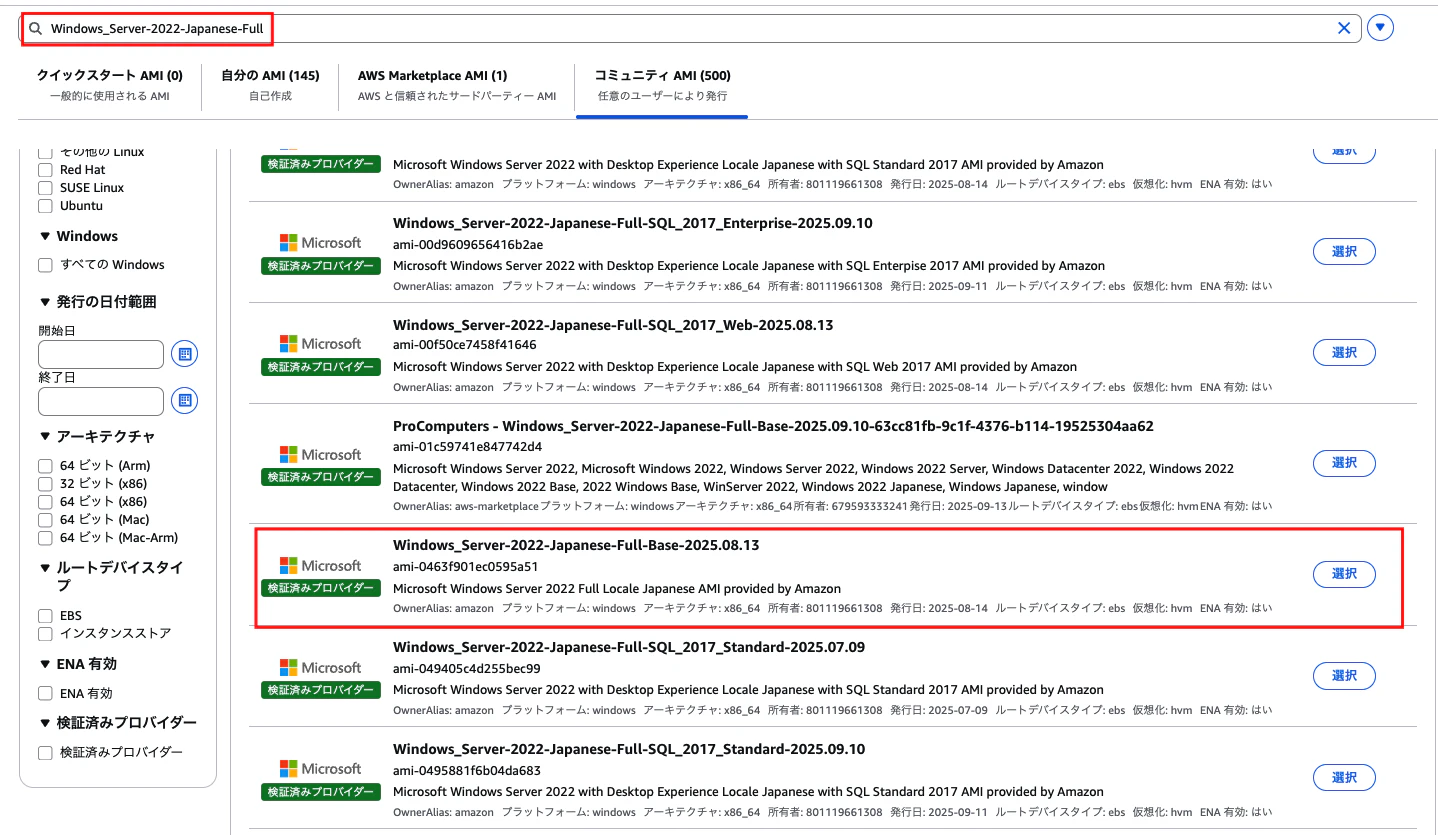Click the Microsoft logo on the SQL_2017_Web-2025.08.13 row
This screenshot has width=1438, height=835.
point(321,344)
